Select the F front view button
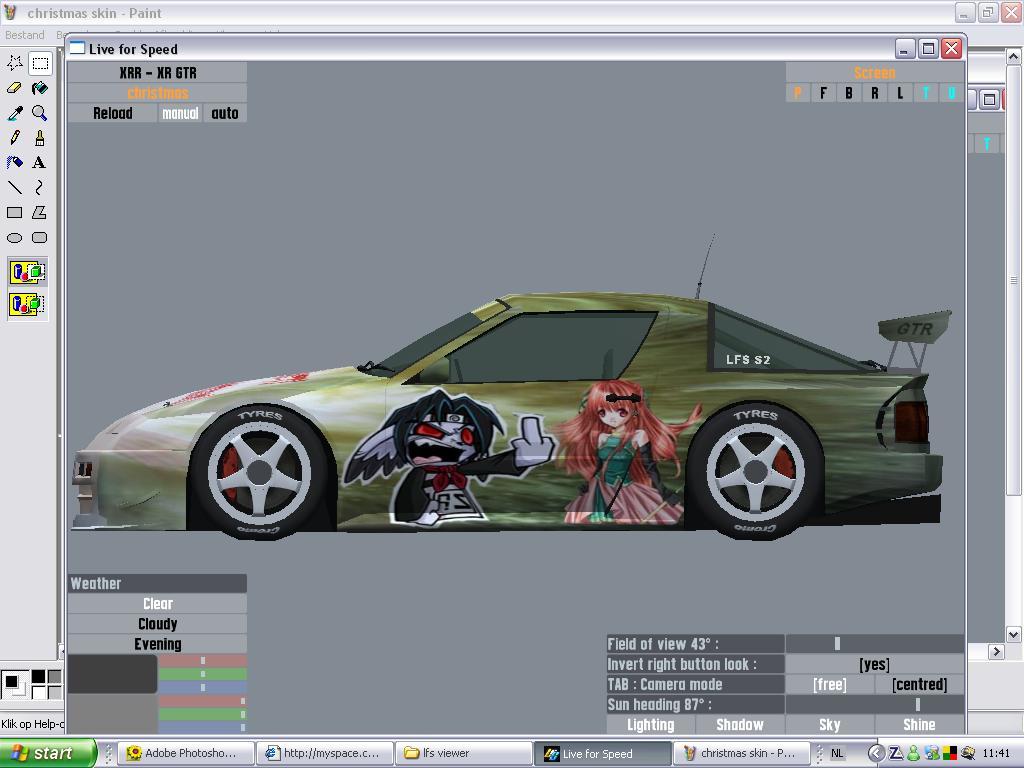Viewport: 1024px width, 768px height. (x=823, y=93)
